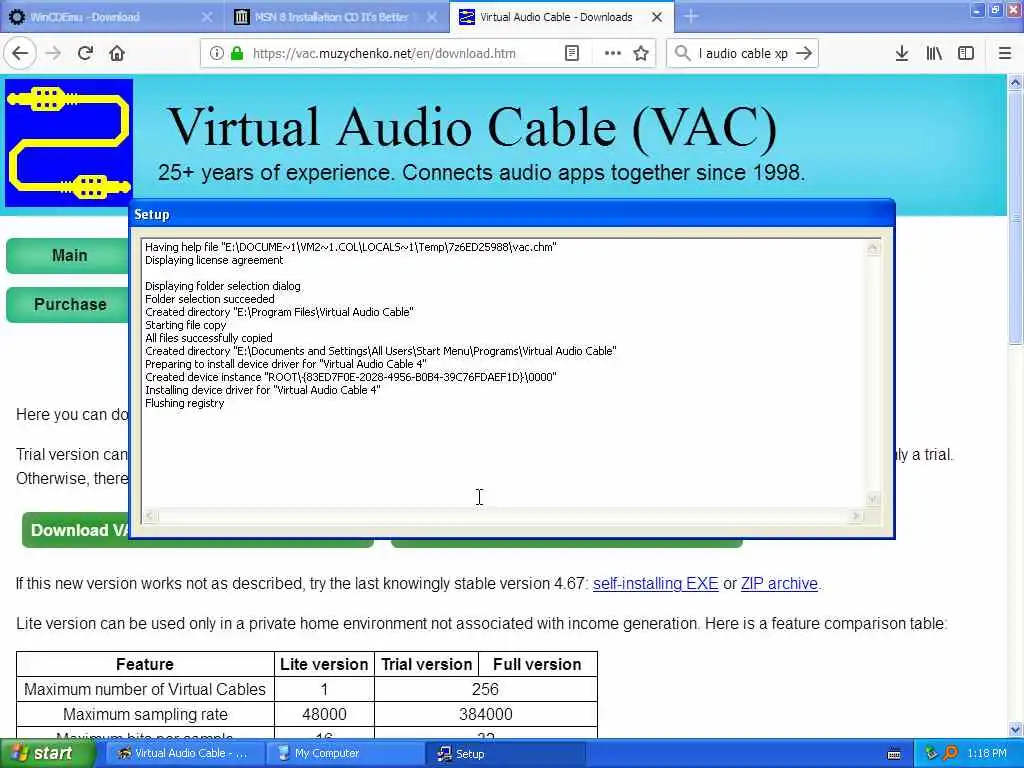The width and height of the screenshot is (1024, 768).
Task: Click the Main navigation button
Action: pos(69,255)
